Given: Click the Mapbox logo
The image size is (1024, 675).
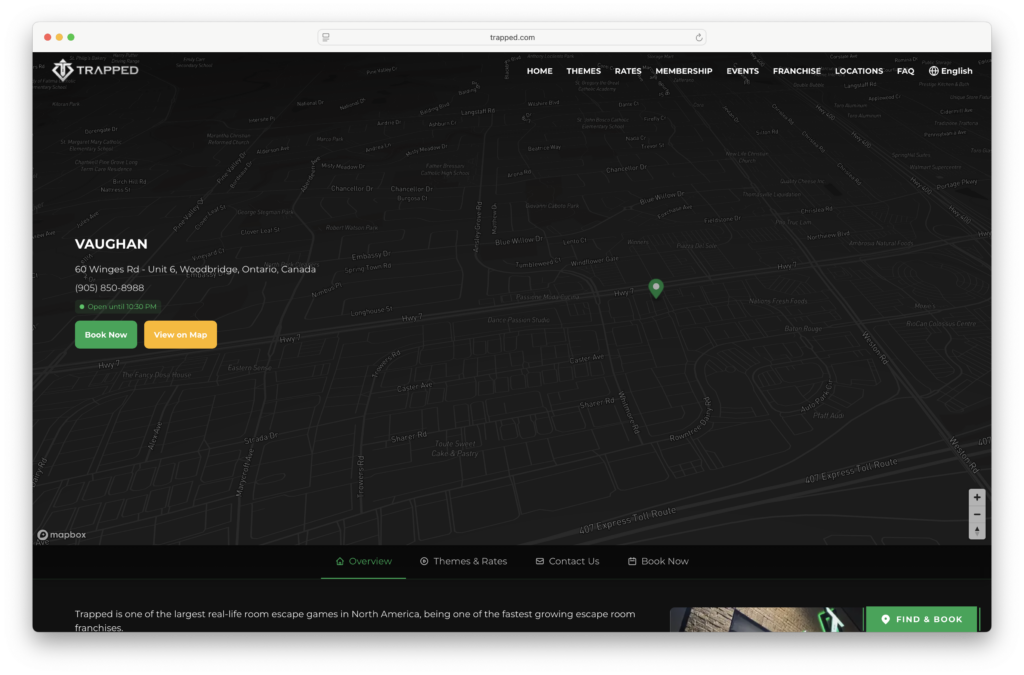Looking at the screenshot, I should (62, 535).
